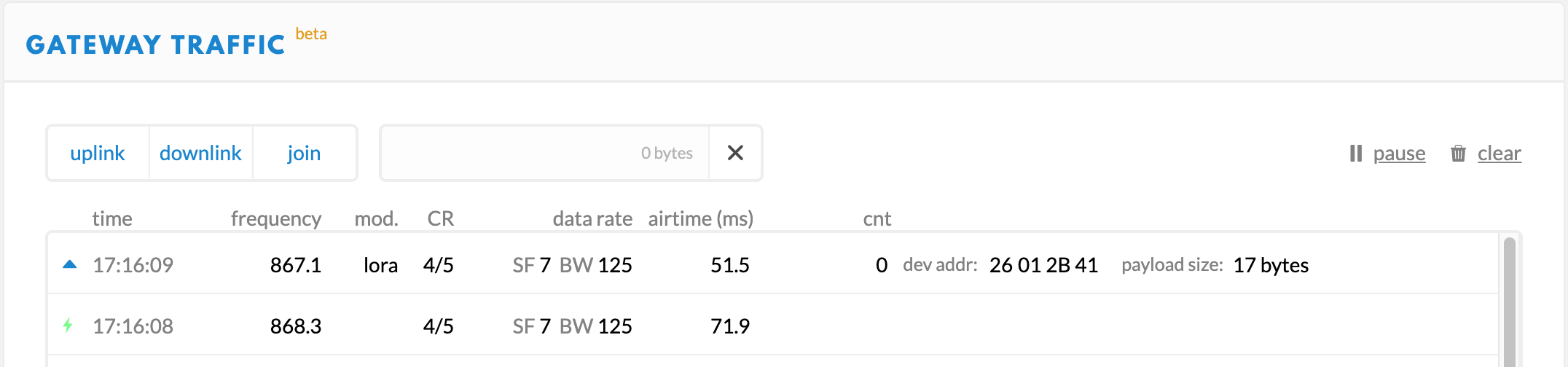The image size is (1568, 367).
Task: Select the device address 26 01 2B 41
Action: pos(1043,265)
